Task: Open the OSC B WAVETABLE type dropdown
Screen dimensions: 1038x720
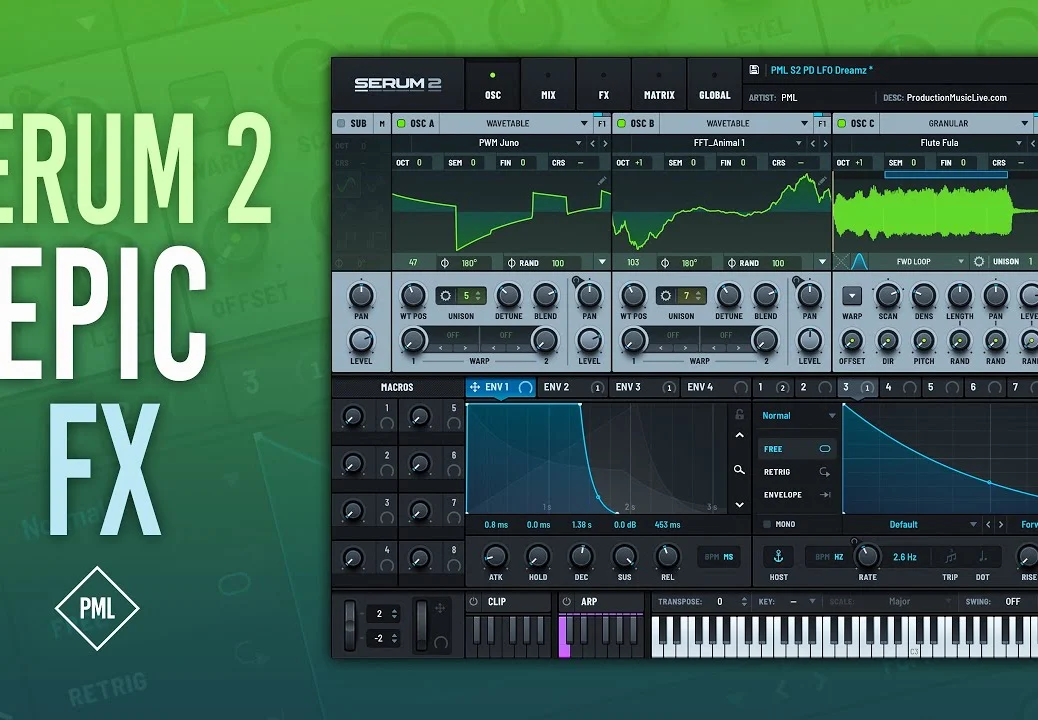Action: (x=735, y=123)
